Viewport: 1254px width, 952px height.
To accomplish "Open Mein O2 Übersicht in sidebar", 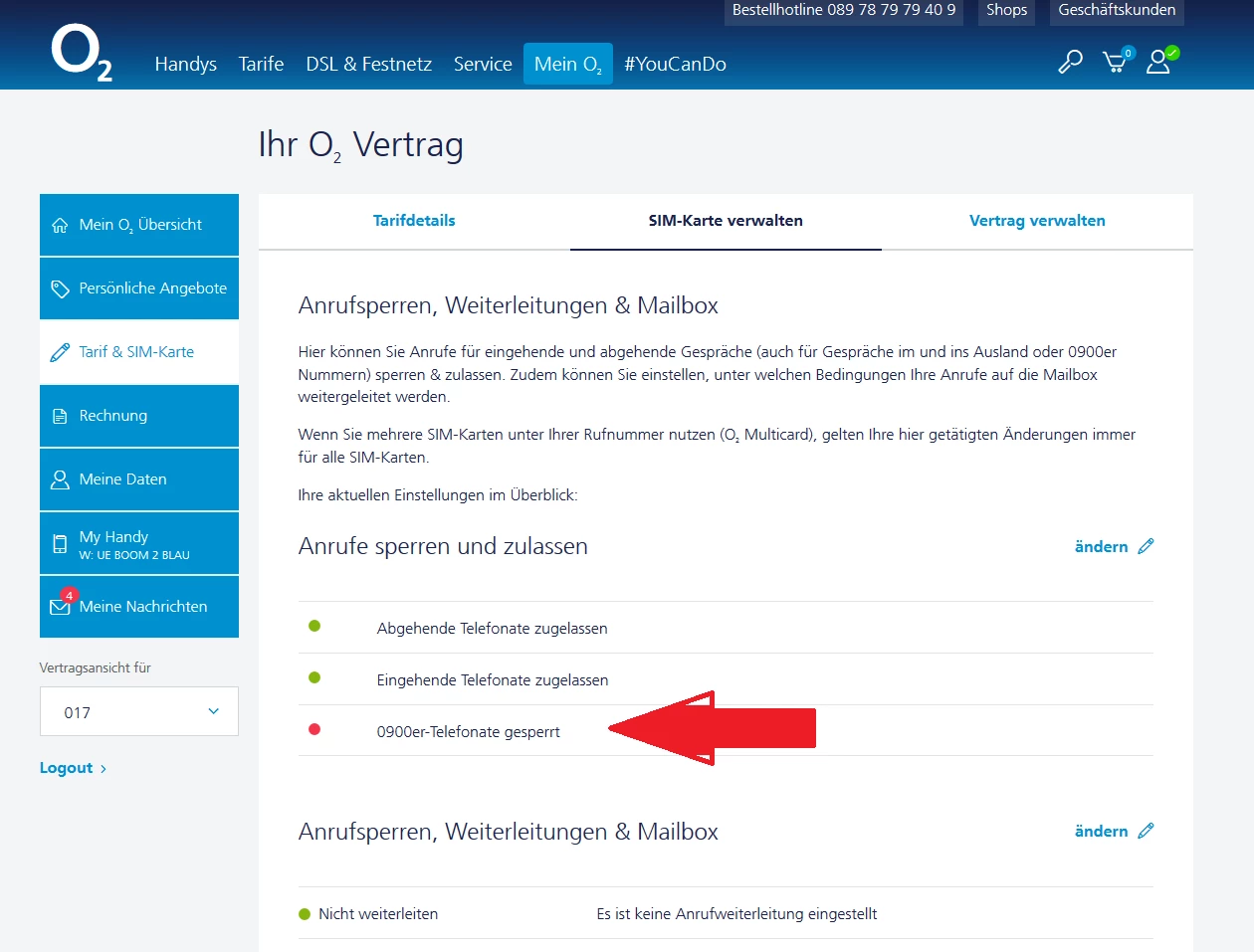I will 139,225.
